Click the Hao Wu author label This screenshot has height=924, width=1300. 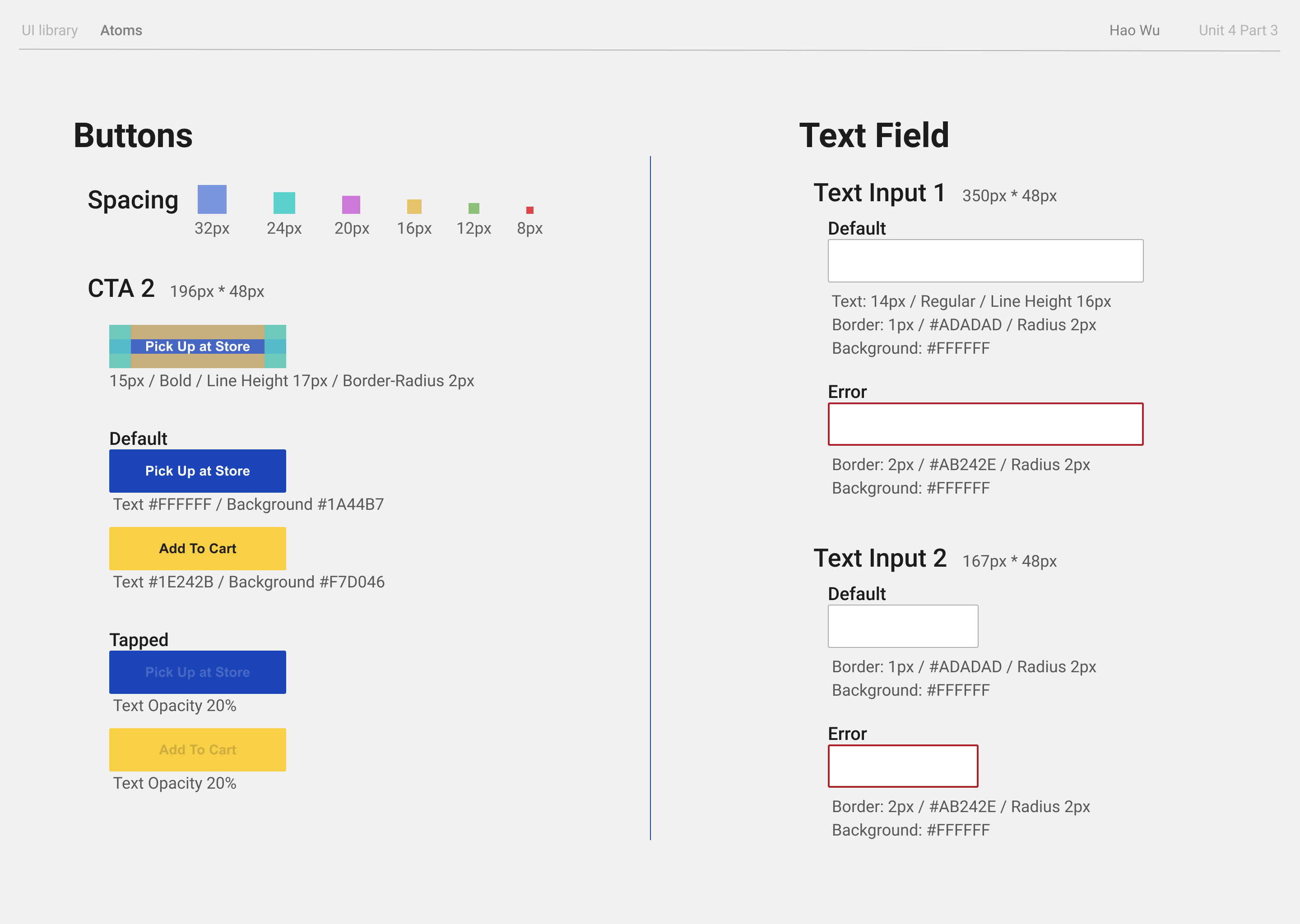tap(1134, 30)
